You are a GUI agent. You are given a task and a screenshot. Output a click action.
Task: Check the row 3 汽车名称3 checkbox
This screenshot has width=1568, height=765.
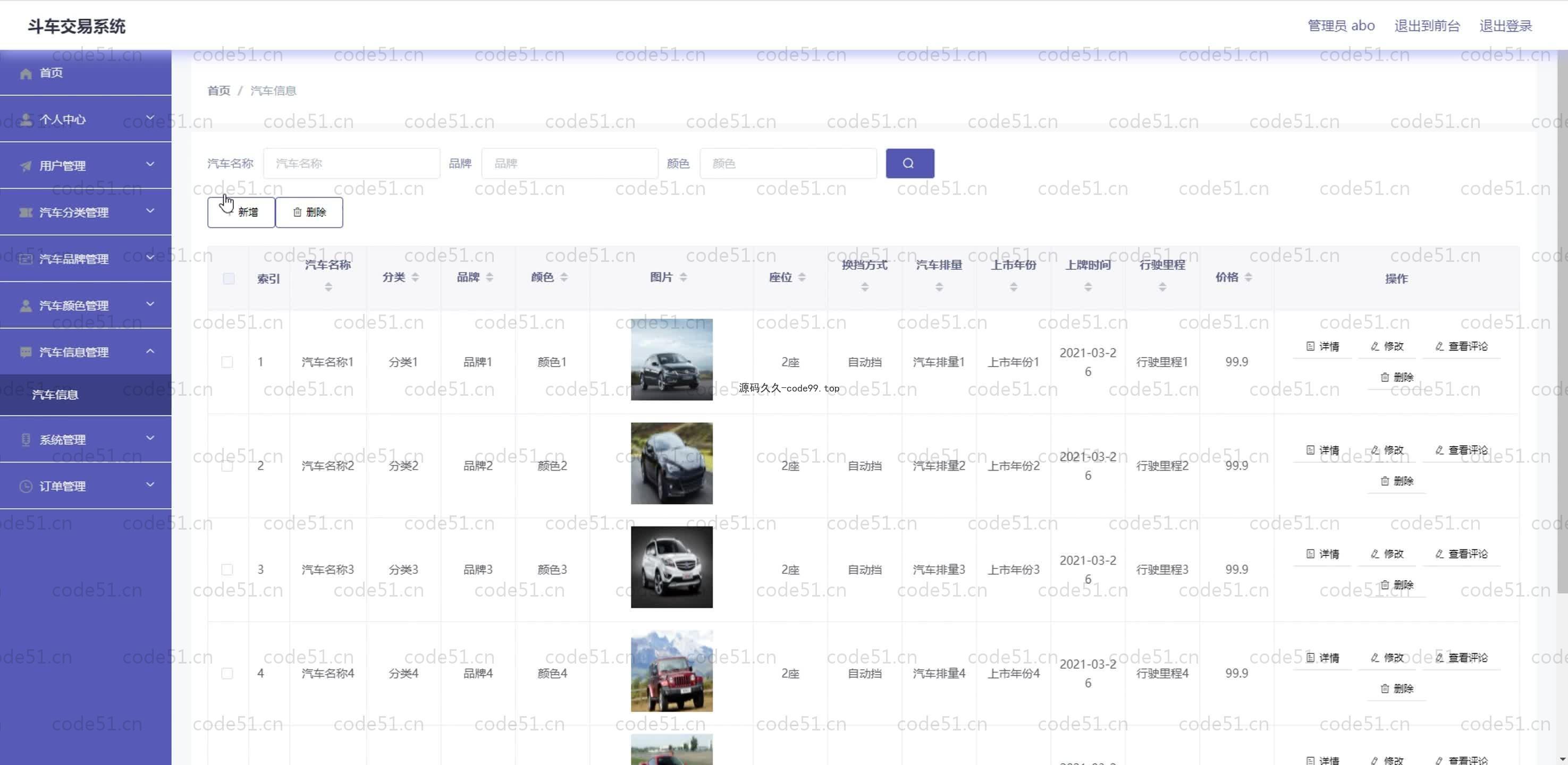pos(227,569)
